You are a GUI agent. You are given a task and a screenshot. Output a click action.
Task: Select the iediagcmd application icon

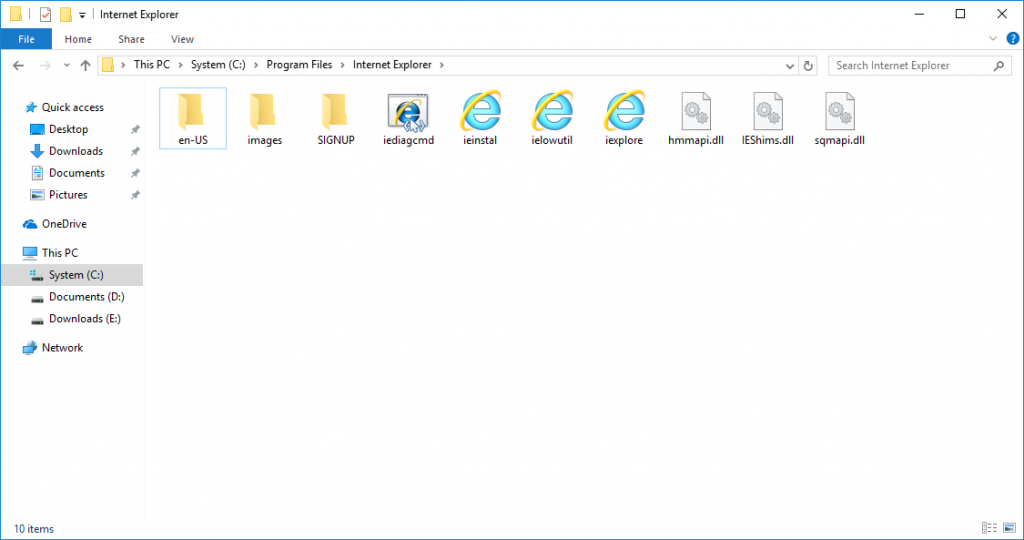click(x=408, y=111)
